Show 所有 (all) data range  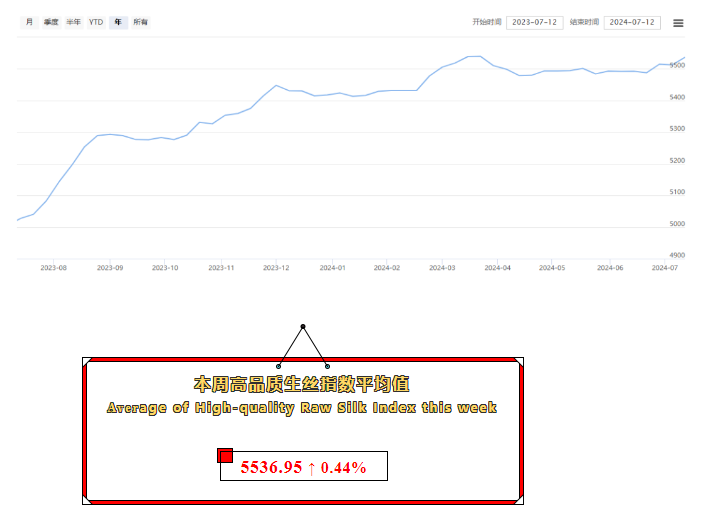pyautogui.click(x=141, y=21)
